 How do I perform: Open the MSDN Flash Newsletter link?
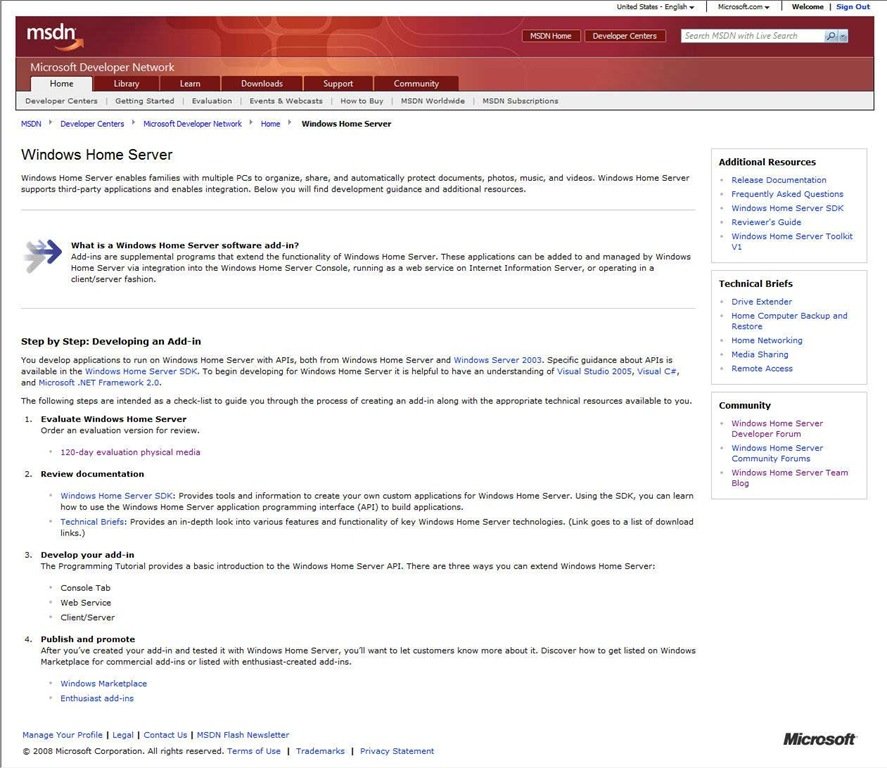(x=243, y=735)
